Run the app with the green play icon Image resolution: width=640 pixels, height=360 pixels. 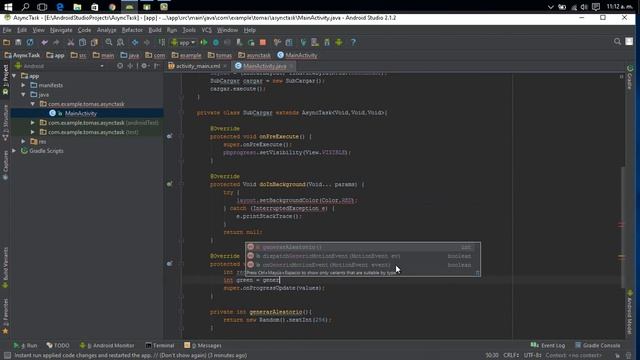(204, 42)
